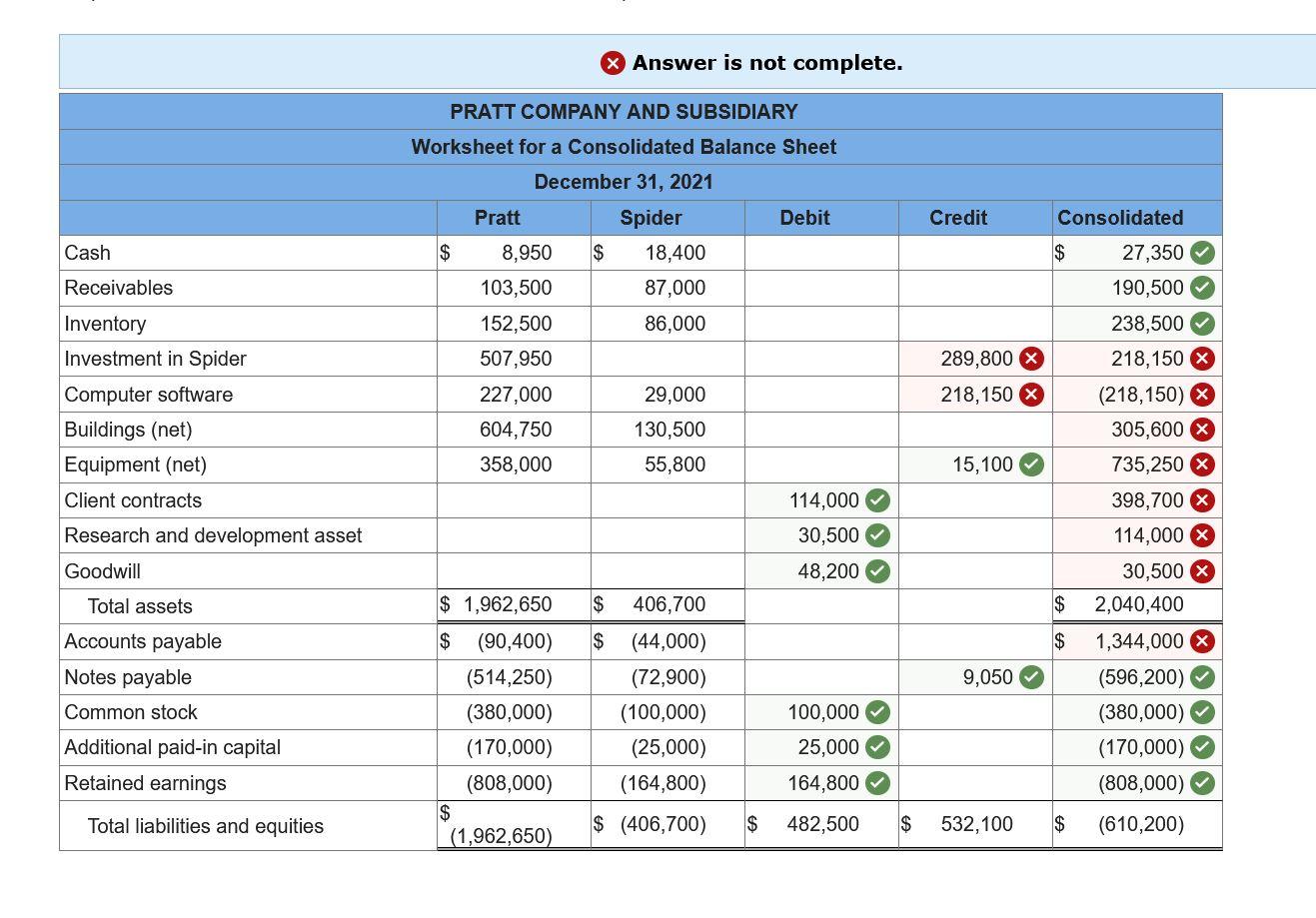Click the 'Investment in Spider' row label
Screen dimensions: 1316x918
(x=155, y=359)
